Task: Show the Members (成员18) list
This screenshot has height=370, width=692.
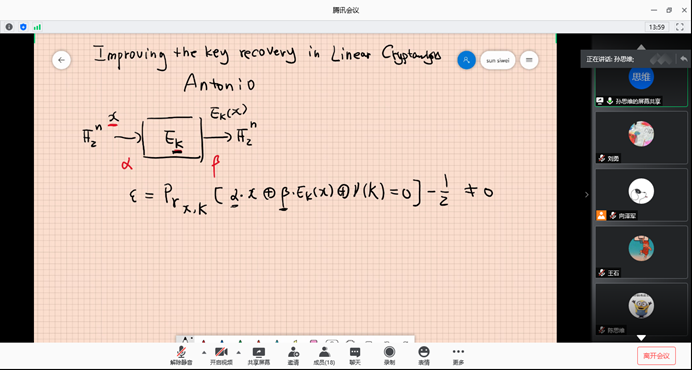Action: click(x=324, y=356)
